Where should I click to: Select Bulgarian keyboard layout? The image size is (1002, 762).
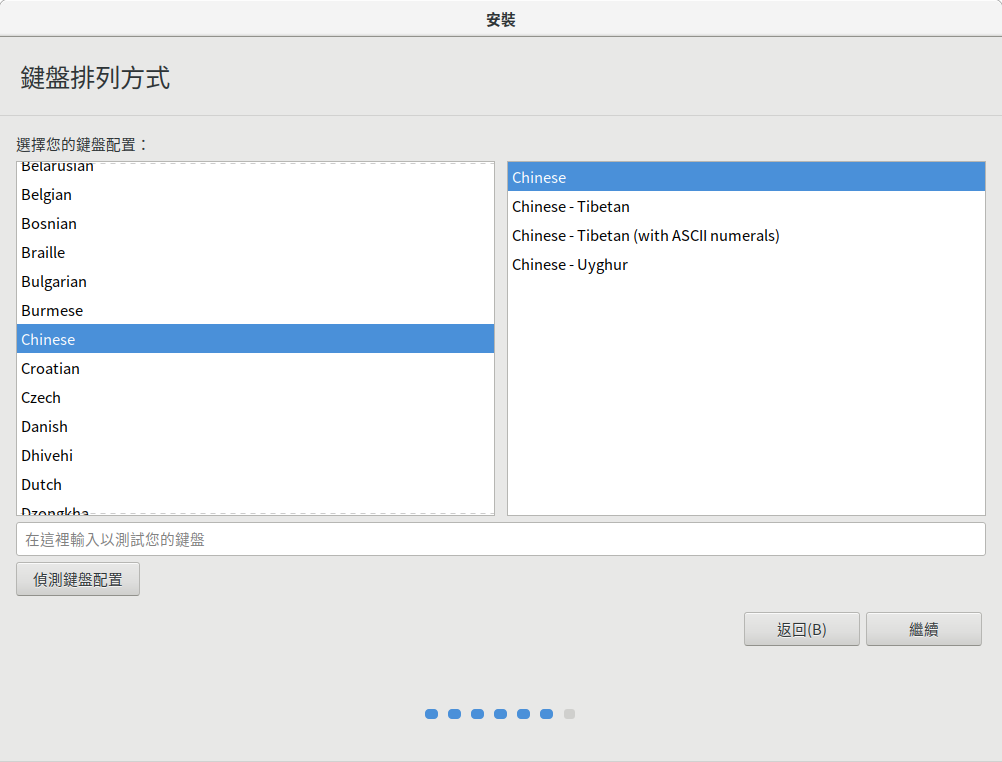[54, 282]
